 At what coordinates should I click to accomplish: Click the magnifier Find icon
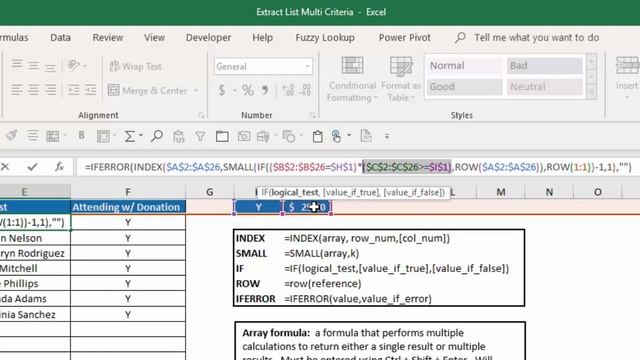(x=156, y=136)
